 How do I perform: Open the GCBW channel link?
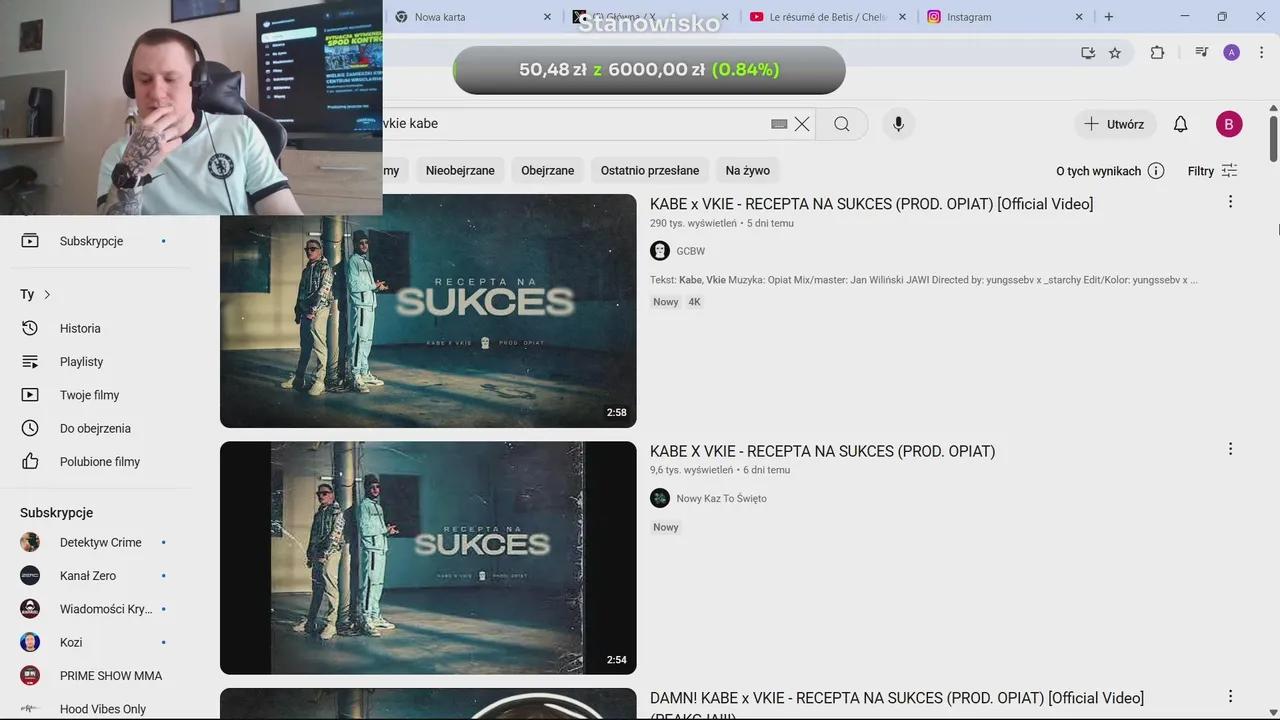[x=691, y=251]
